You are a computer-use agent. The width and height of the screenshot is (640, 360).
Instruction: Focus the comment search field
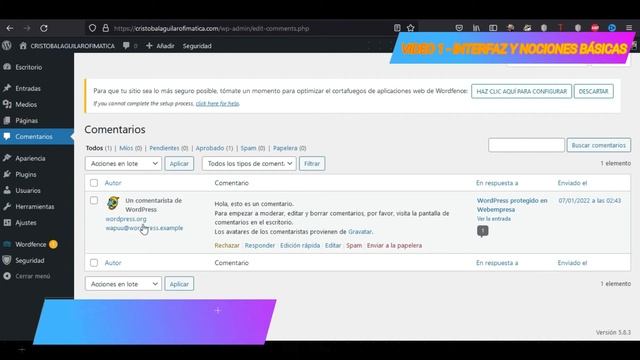(x=526, y=145)
